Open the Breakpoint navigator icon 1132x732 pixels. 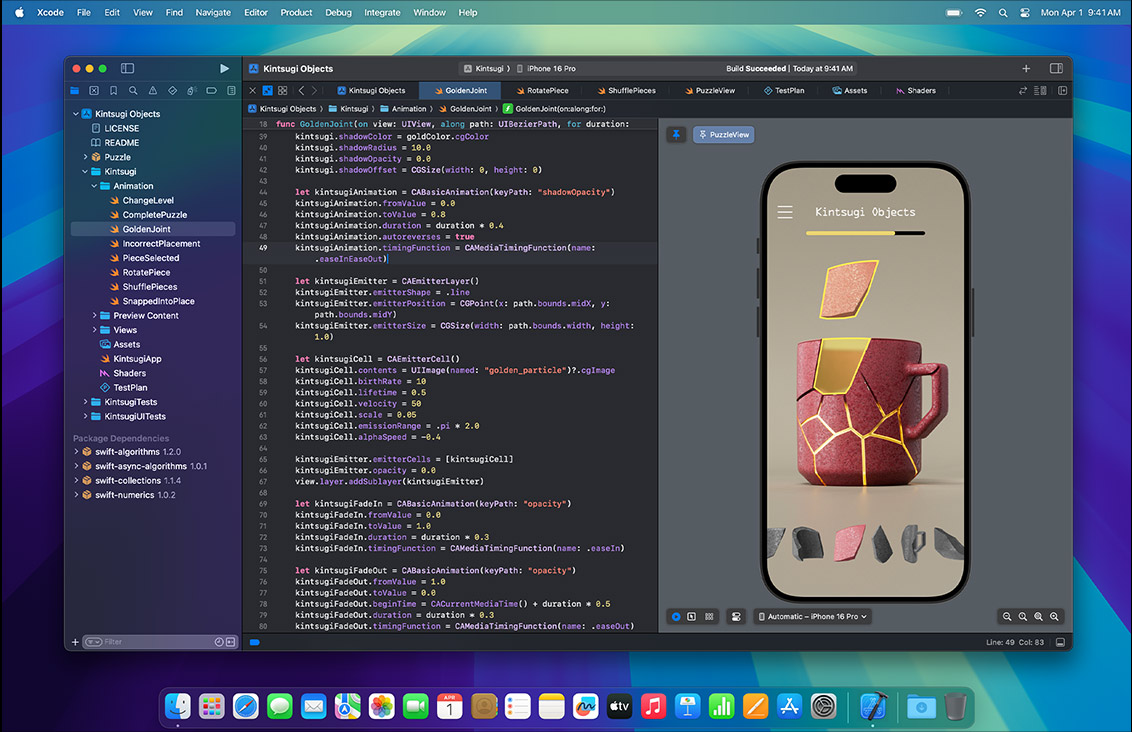(211, 90)
